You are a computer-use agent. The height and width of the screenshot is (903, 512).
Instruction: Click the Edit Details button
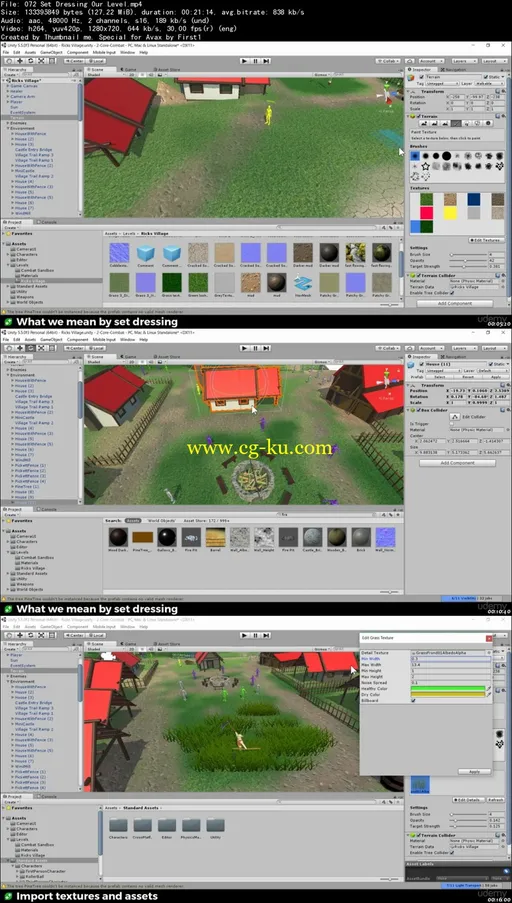pos(469,800)
